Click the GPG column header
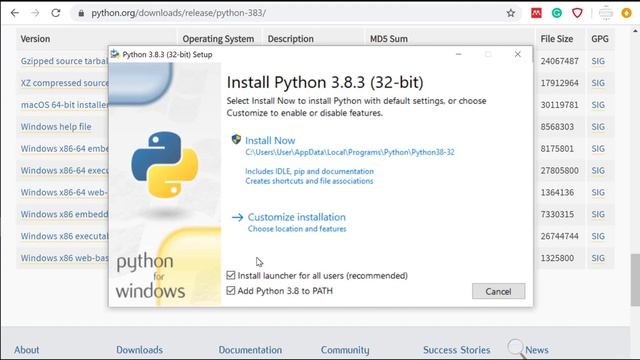This screenshot has height=360, width=640. click(600, 39)
